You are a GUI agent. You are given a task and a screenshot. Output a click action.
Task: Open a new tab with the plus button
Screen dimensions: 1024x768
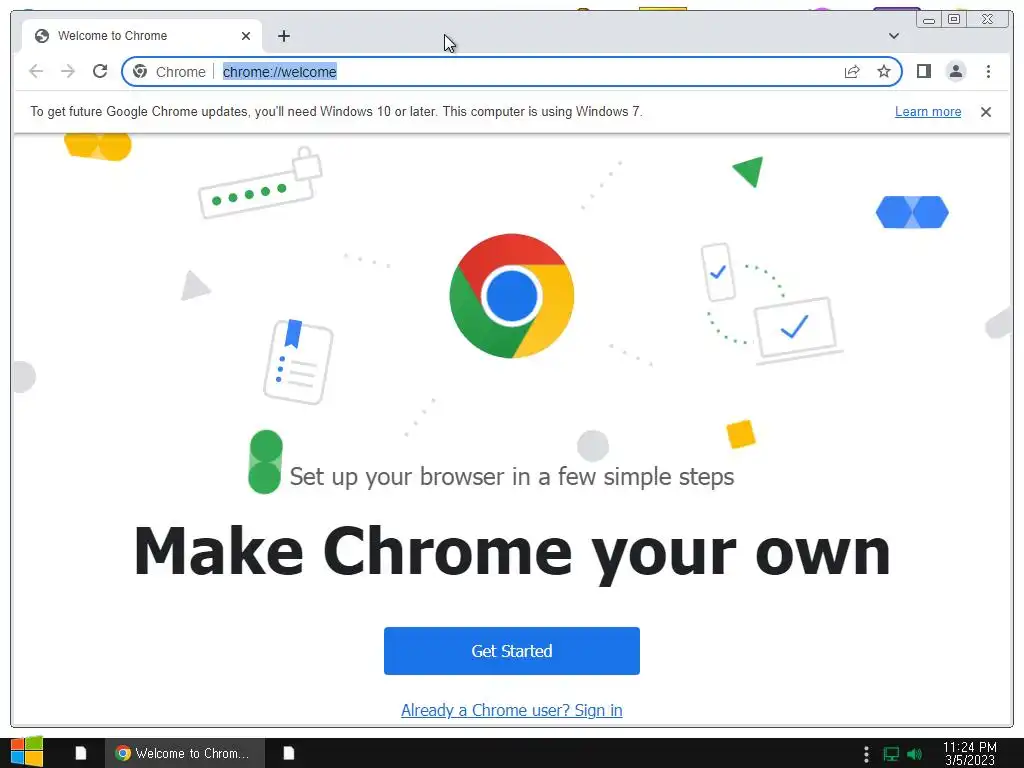283,36
